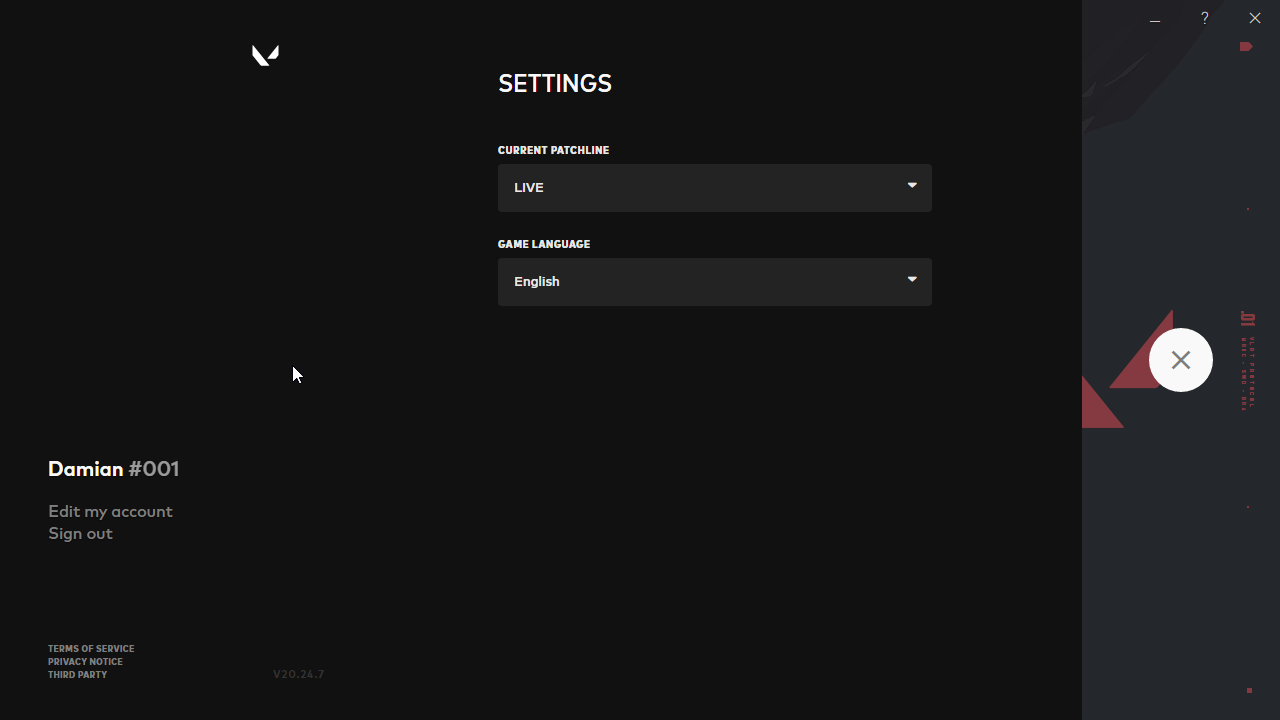Open the Third Party link
The width and height of the screenshot is (1280, 720).
(77, 674)
